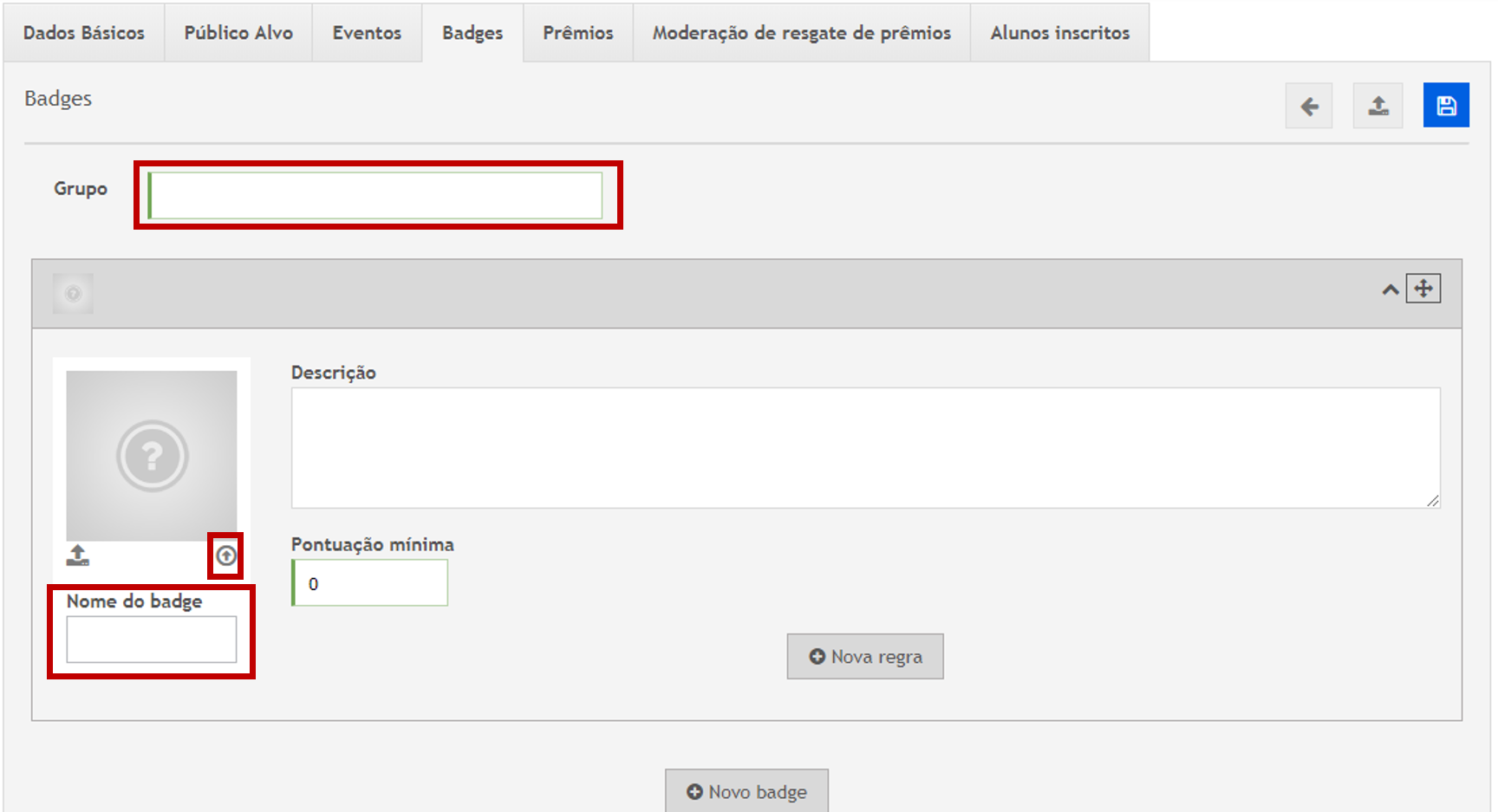Switch to the Público Alvo tab

coord(238,33)
